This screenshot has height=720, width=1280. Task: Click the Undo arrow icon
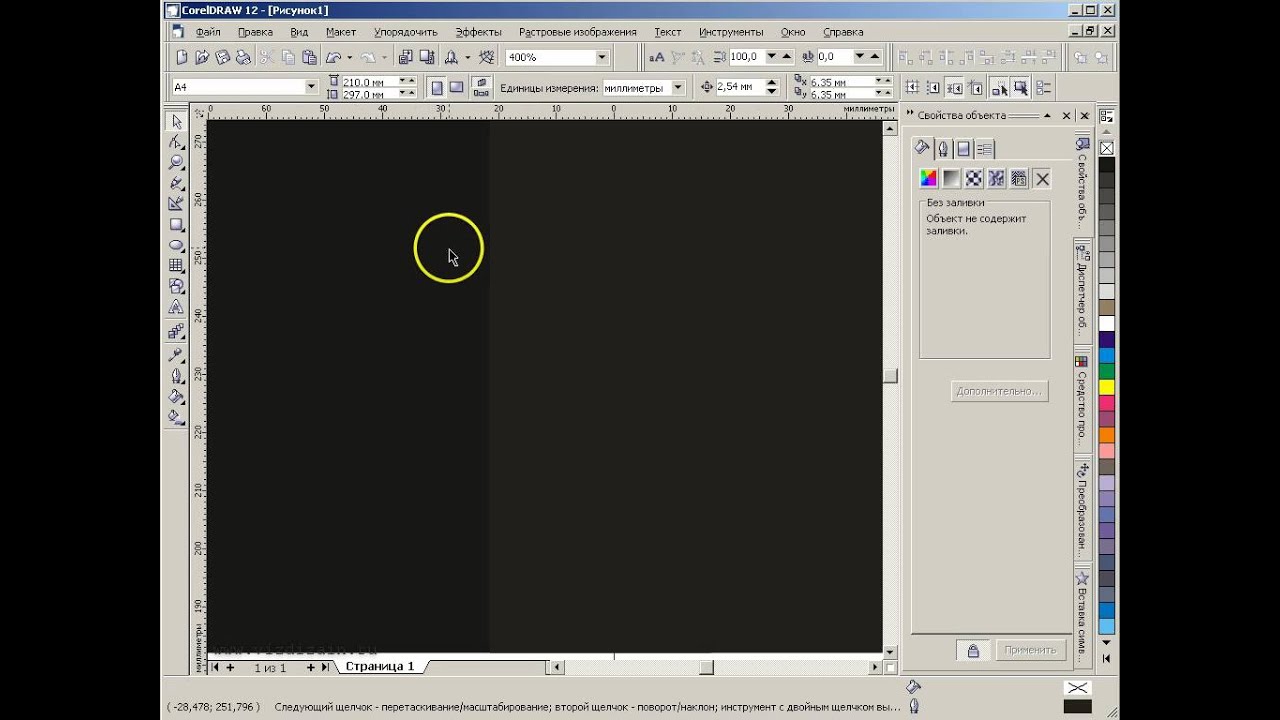click(x=334, y=57)
